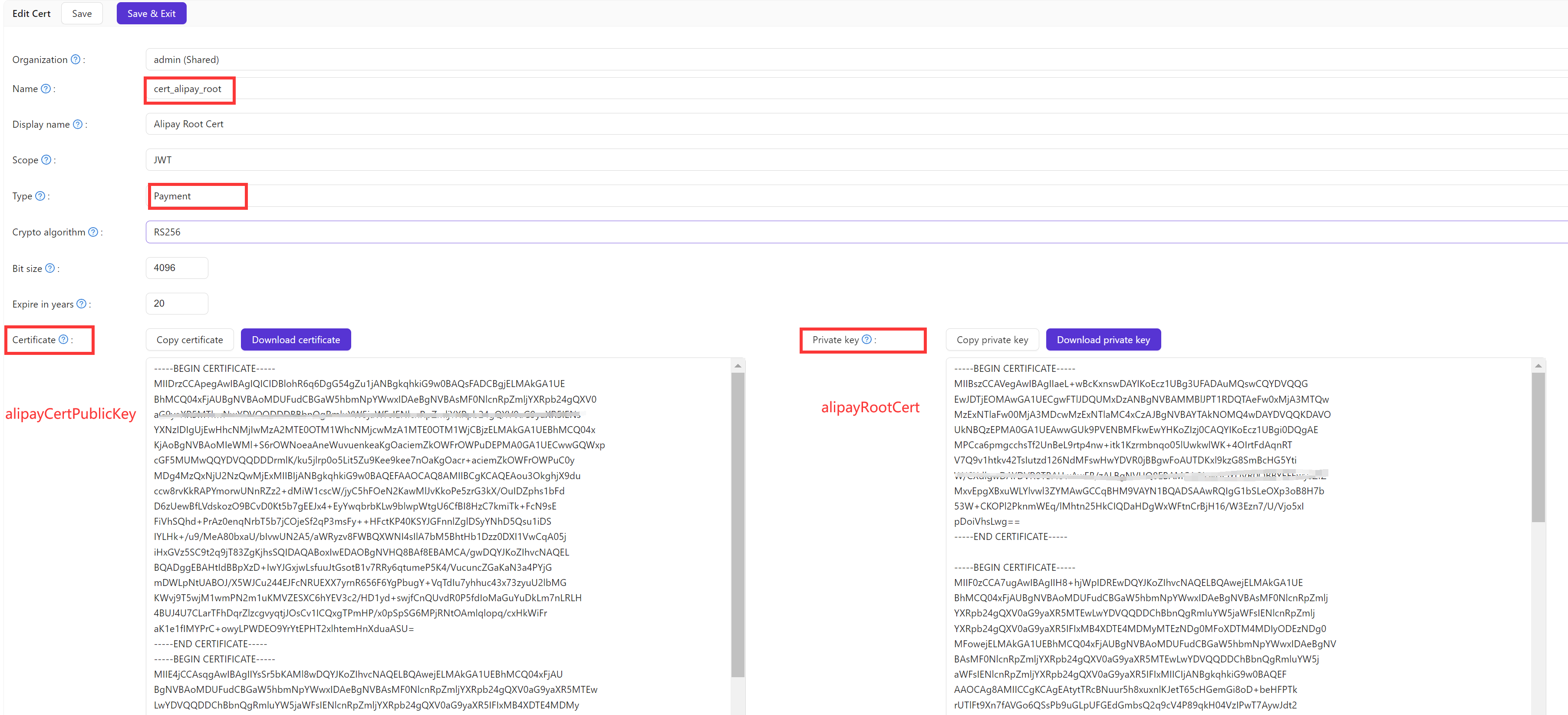Click the Scope help icon
The width and height of the screenshot is (1568, 715).
click(x=46, y=160)
